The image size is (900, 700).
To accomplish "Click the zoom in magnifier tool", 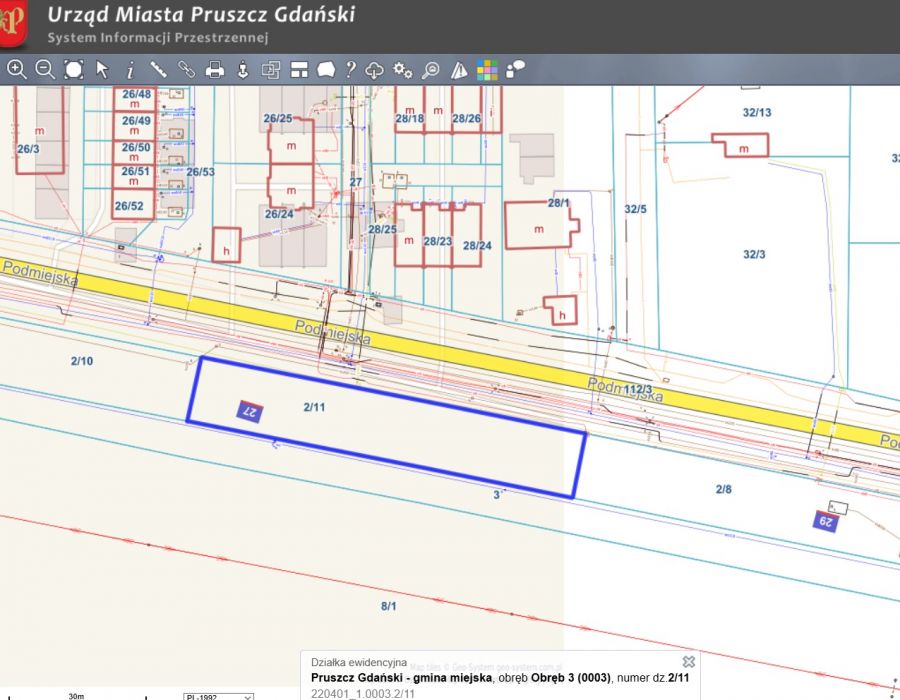I will (x=16, y=69).
